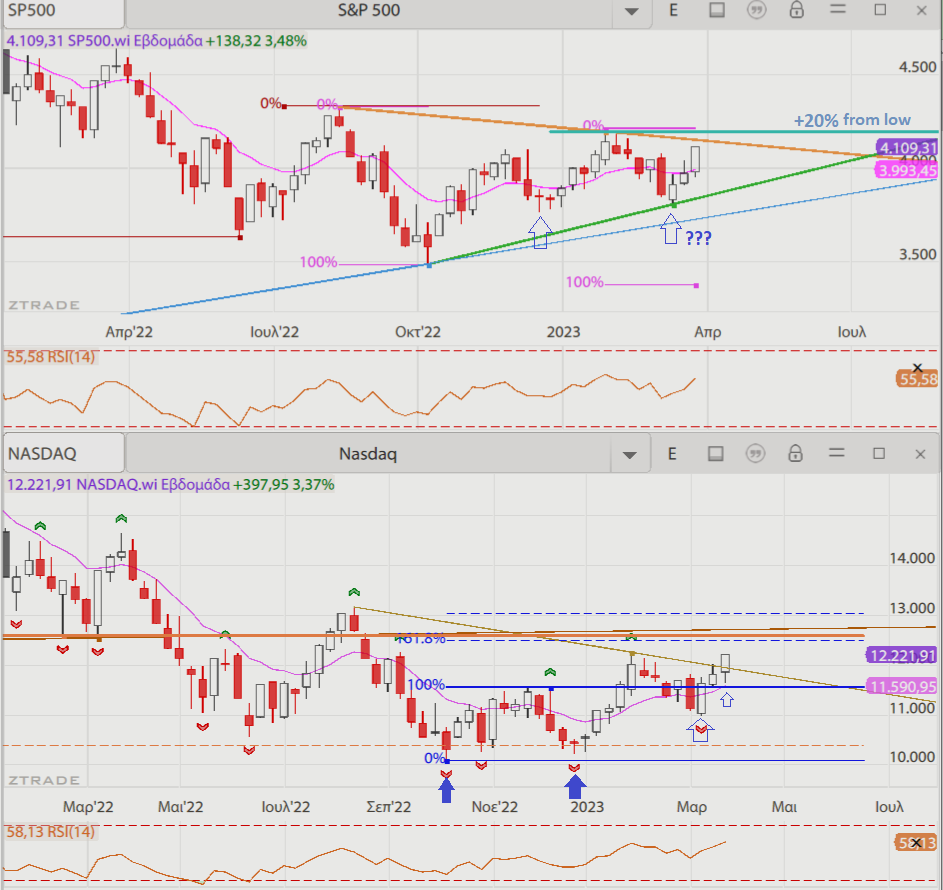Select the '???' text annotation on SP500 chart
The height and width of the screenshot is (890, 943).
click(x=698, y=238)
